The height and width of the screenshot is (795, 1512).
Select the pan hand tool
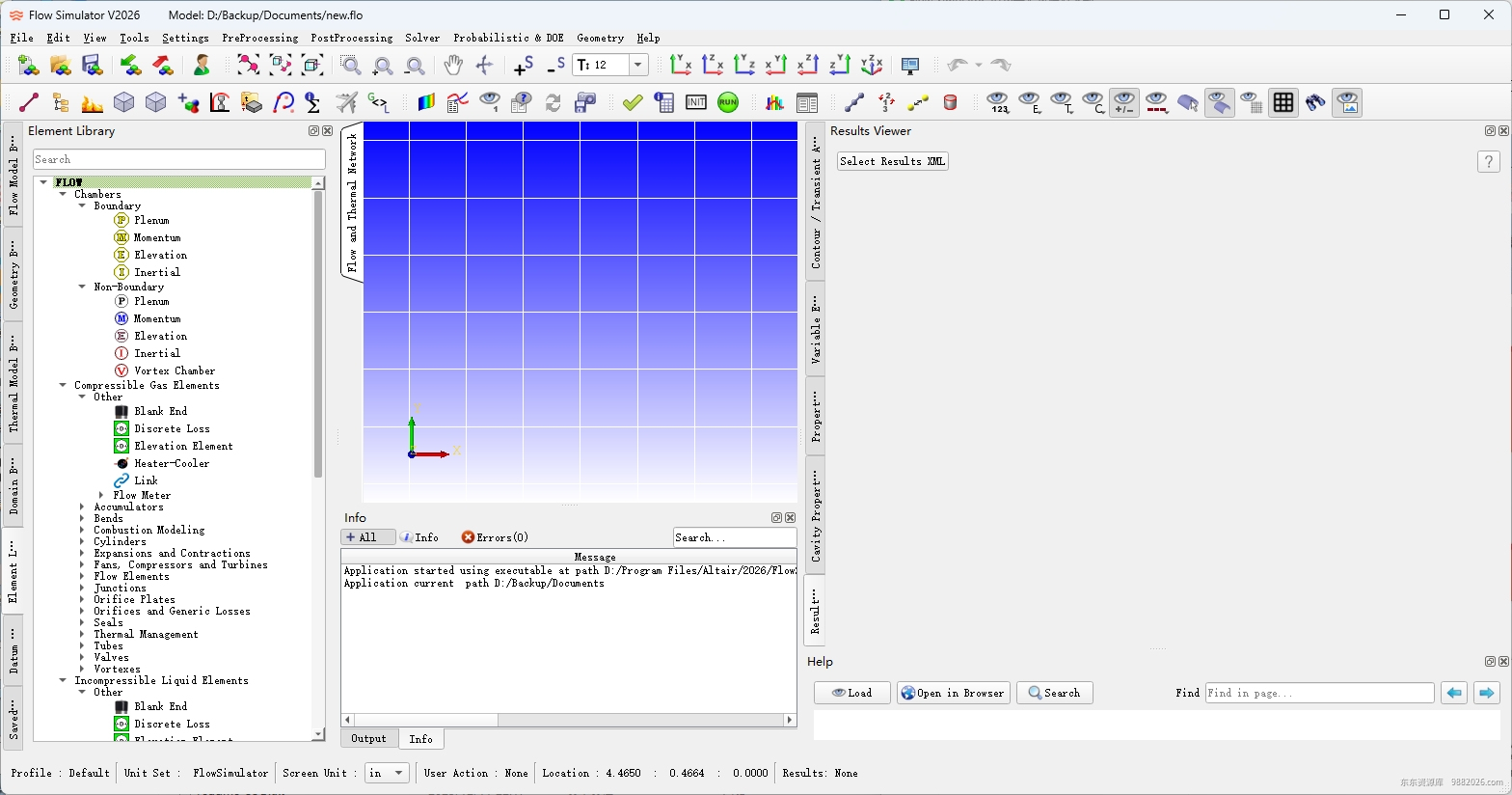pos(452,66)
